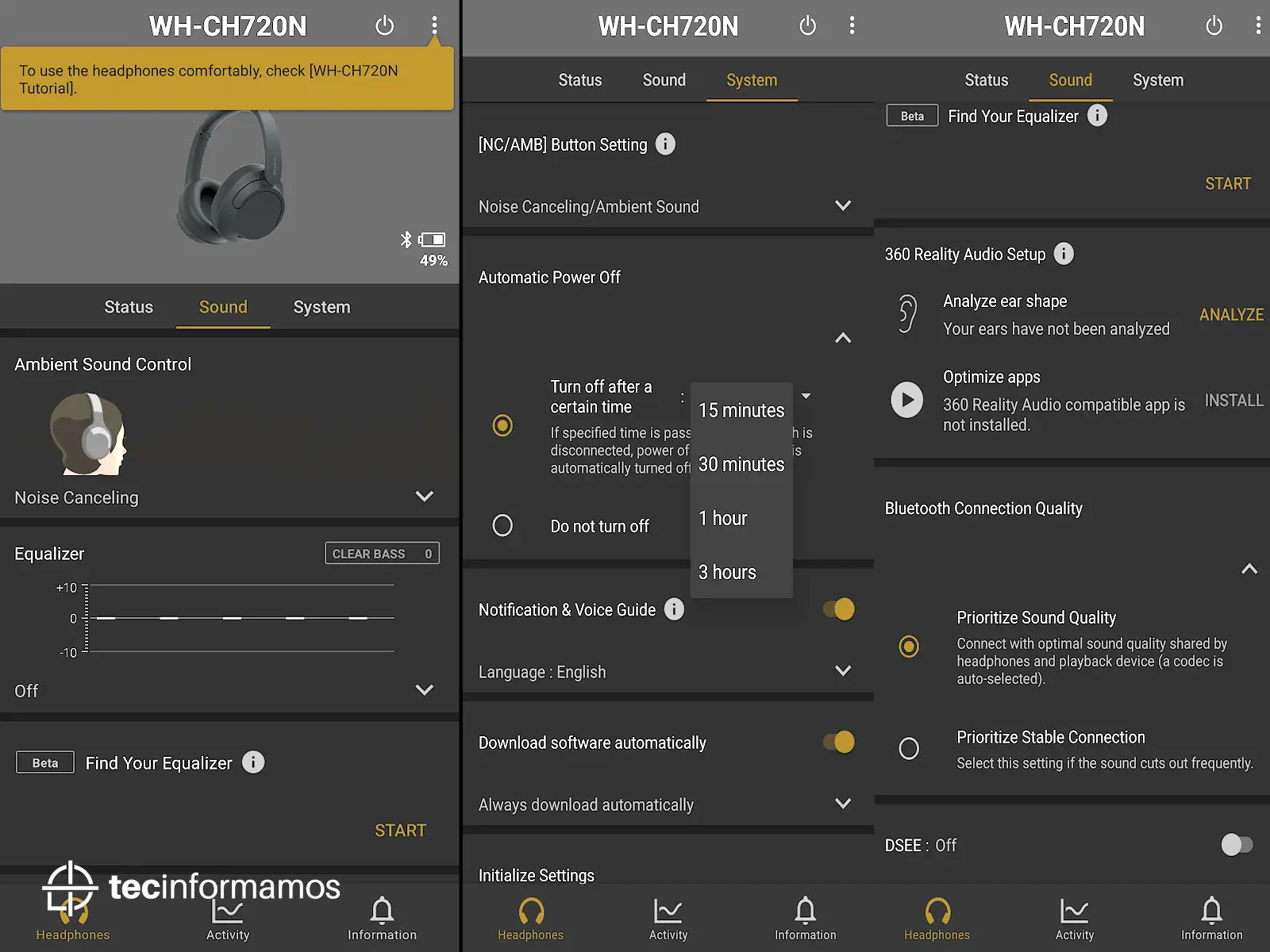Screen dimensions: 1270x952
Task: Tap the last equalizer band slider handle
Action: pyautogui.click(x=358, y=618)
